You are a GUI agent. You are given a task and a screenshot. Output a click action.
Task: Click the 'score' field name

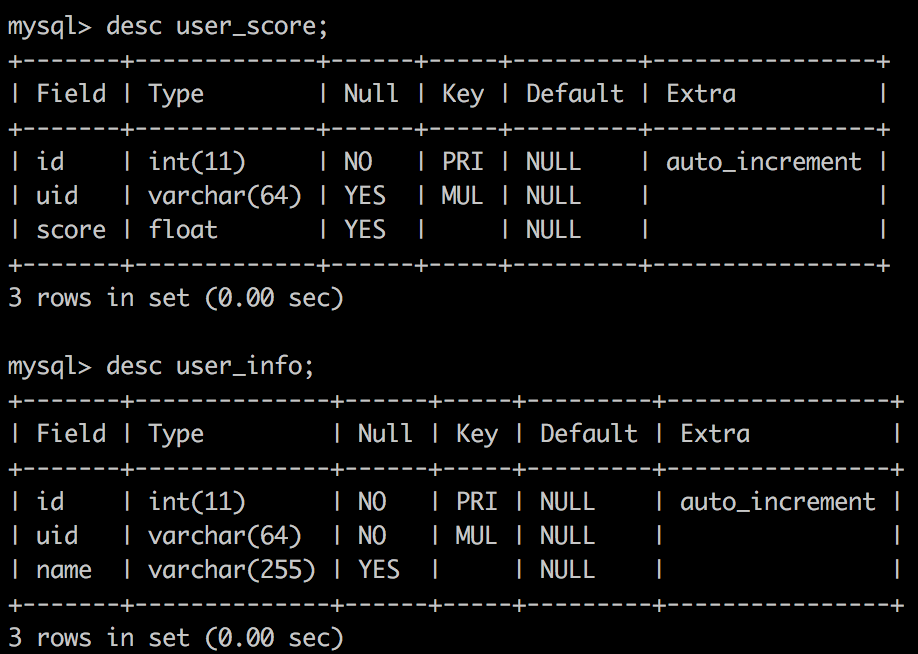point(70,230)
